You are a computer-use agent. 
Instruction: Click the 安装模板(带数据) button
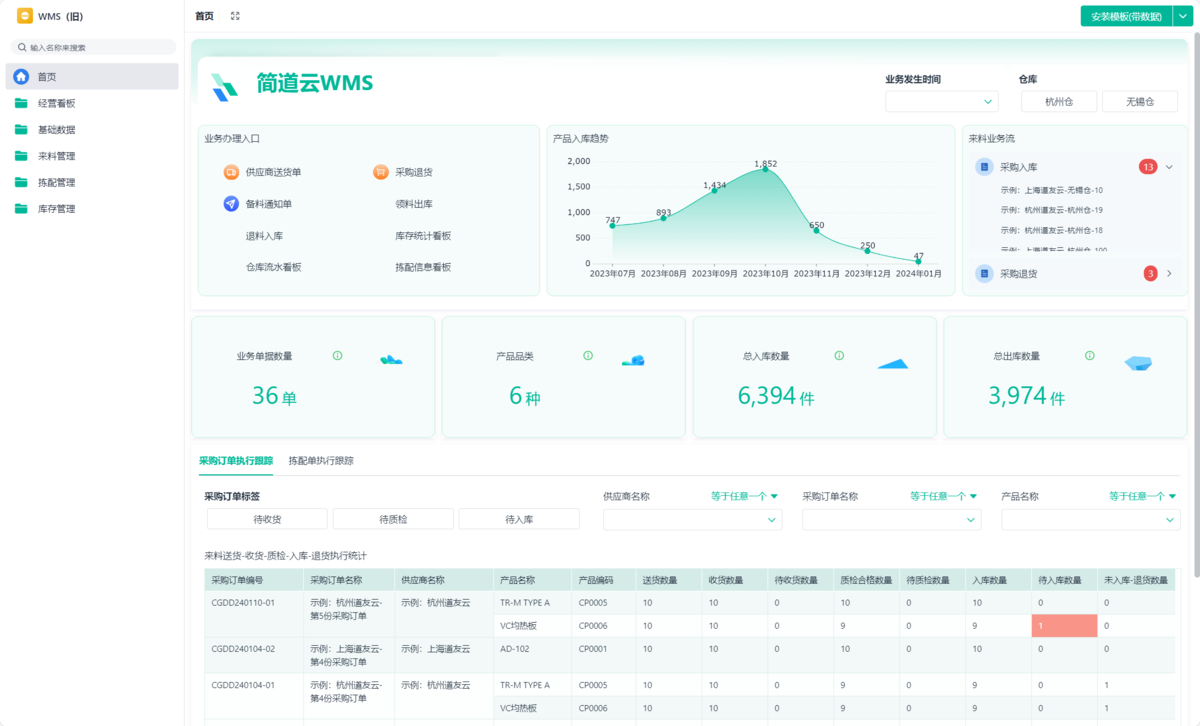1126,16
